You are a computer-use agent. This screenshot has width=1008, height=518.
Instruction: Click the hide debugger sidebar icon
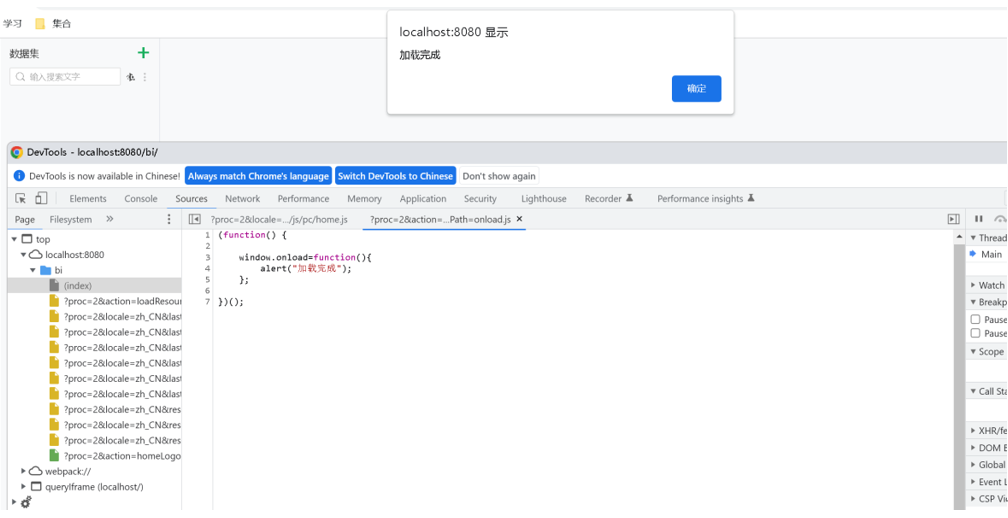pyautogui.click(x=953, y=219)
